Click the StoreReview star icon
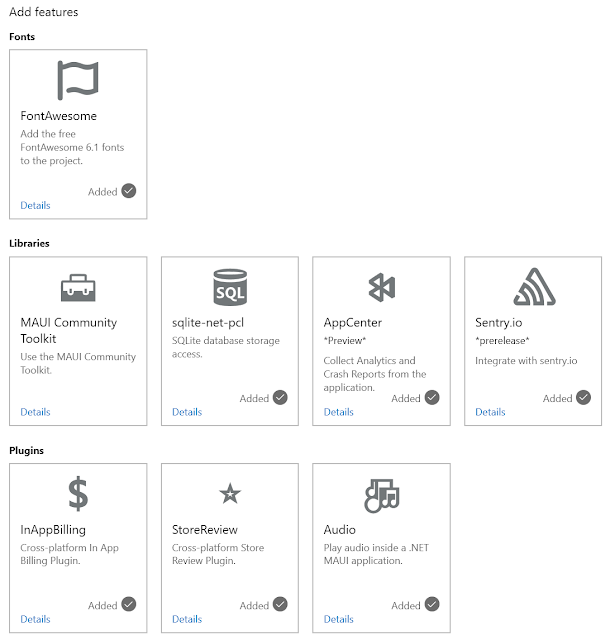Screen dimensions: 615x640 230,493
